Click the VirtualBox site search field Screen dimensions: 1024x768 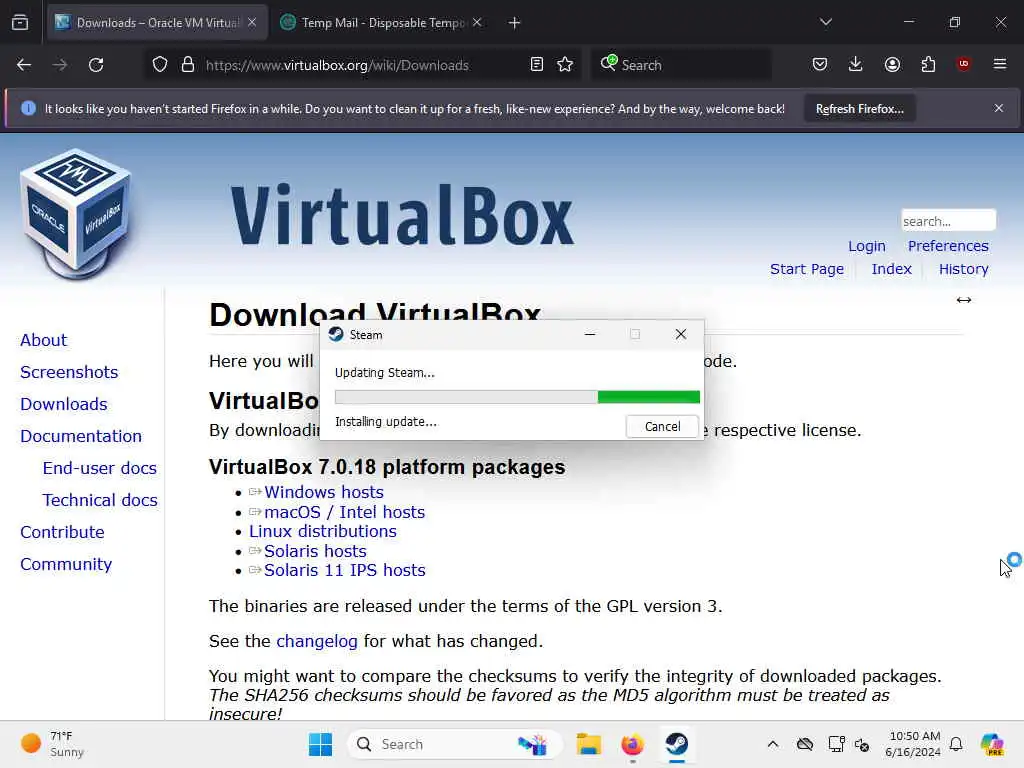coord(948,221)
